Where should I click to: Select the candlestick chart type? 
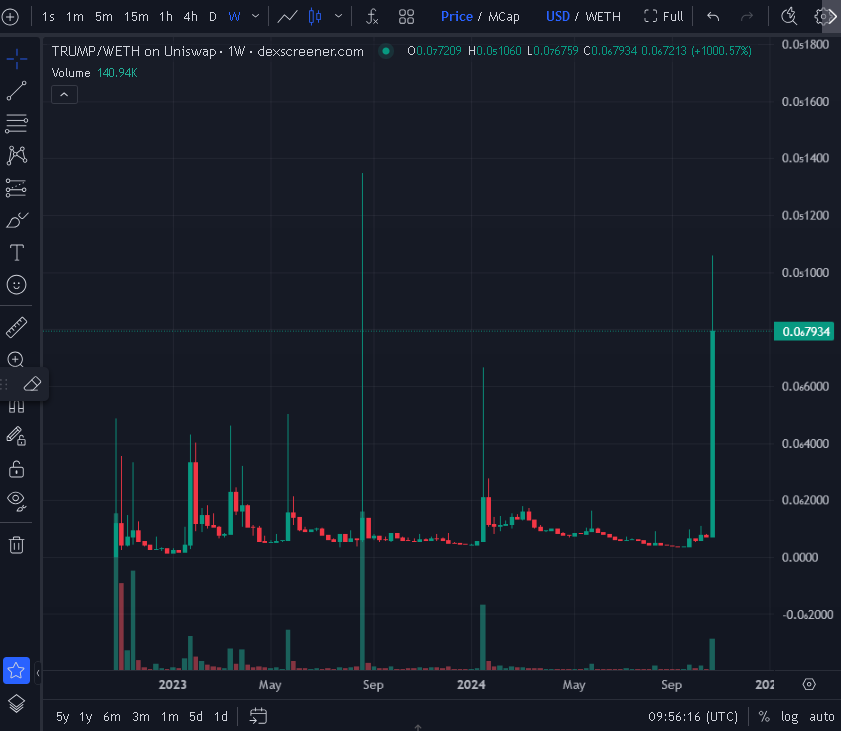(315, 17)
